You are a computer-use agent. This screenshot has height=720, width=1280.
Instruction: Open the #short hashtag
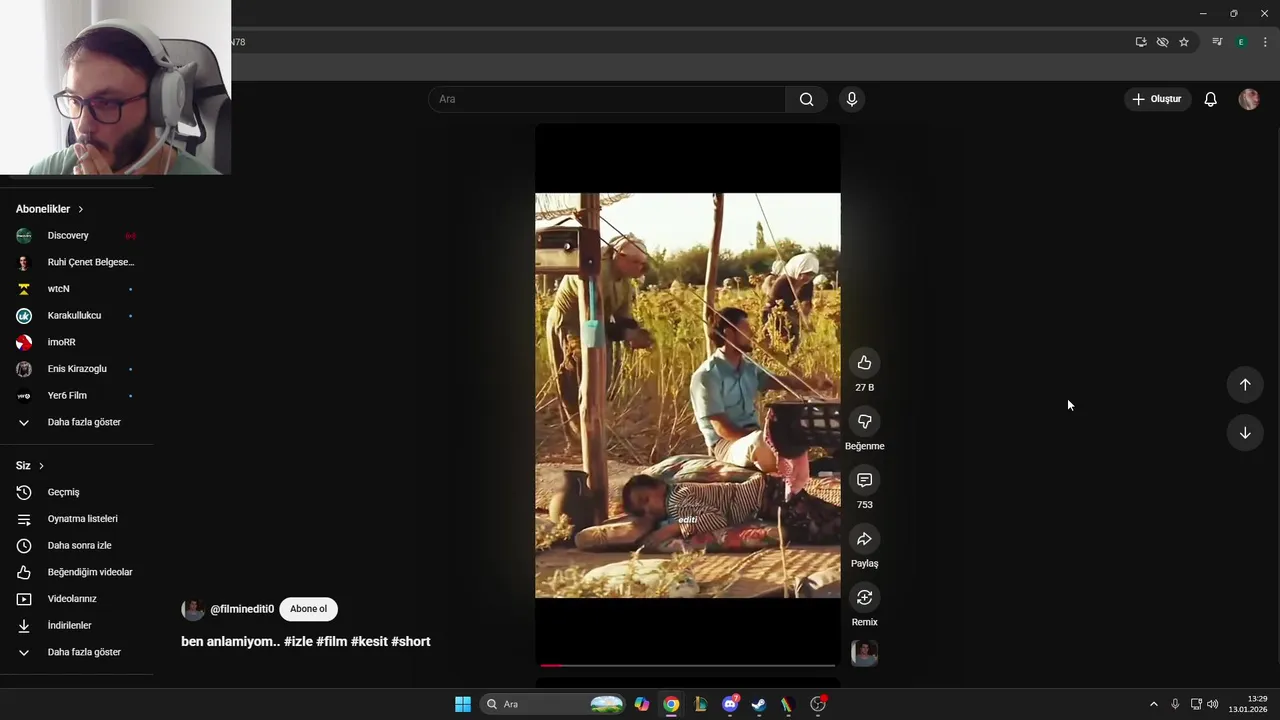(x=411, y=642)
